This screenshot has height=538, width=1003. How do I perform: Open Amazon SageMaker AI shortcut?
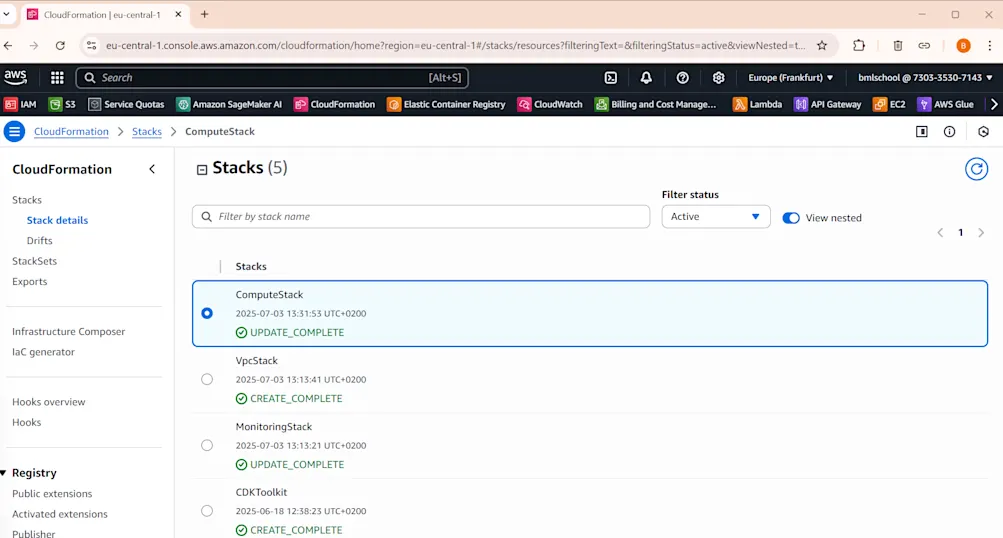coord(230,104)
